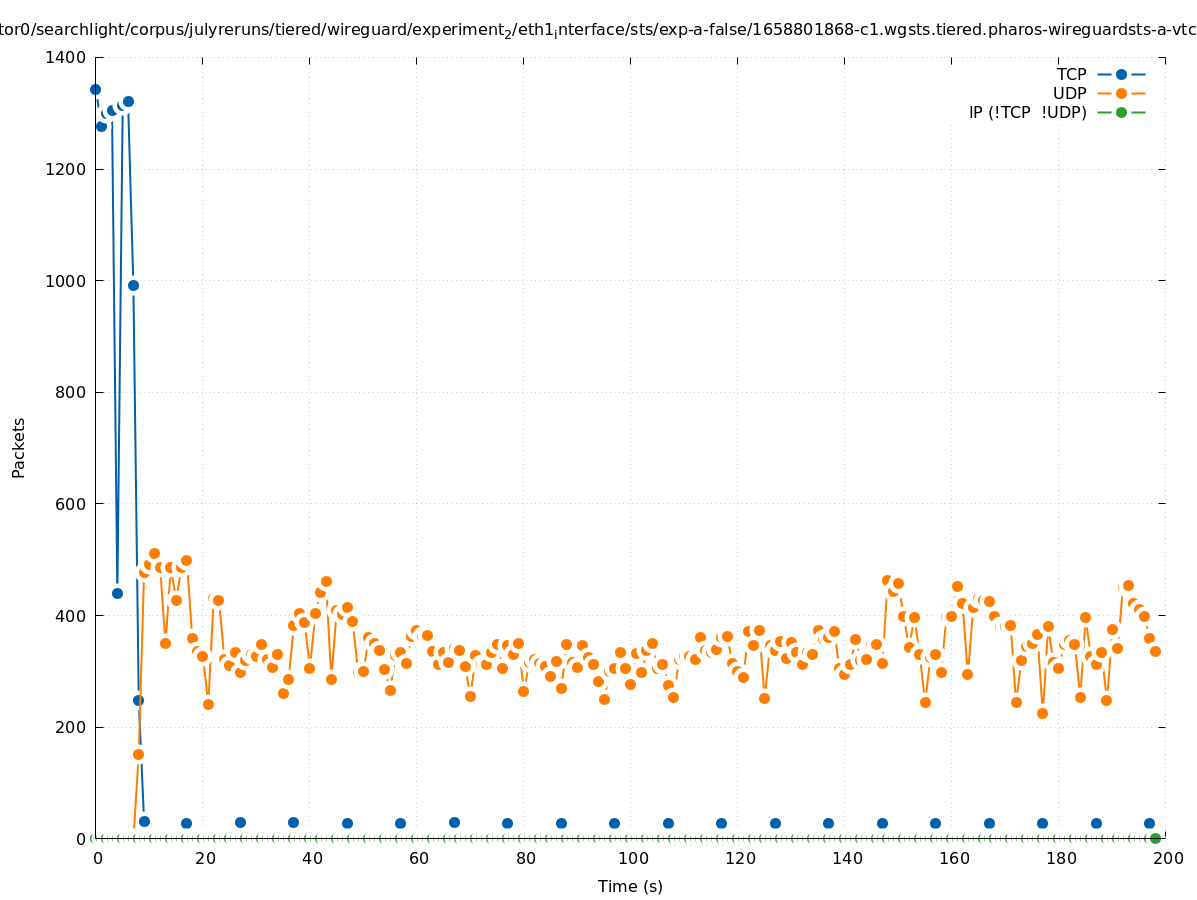Screen dimensions: 1197x900
Task: Select the IP (!TCP !UDP) legend label
Action: (1027, 112)
